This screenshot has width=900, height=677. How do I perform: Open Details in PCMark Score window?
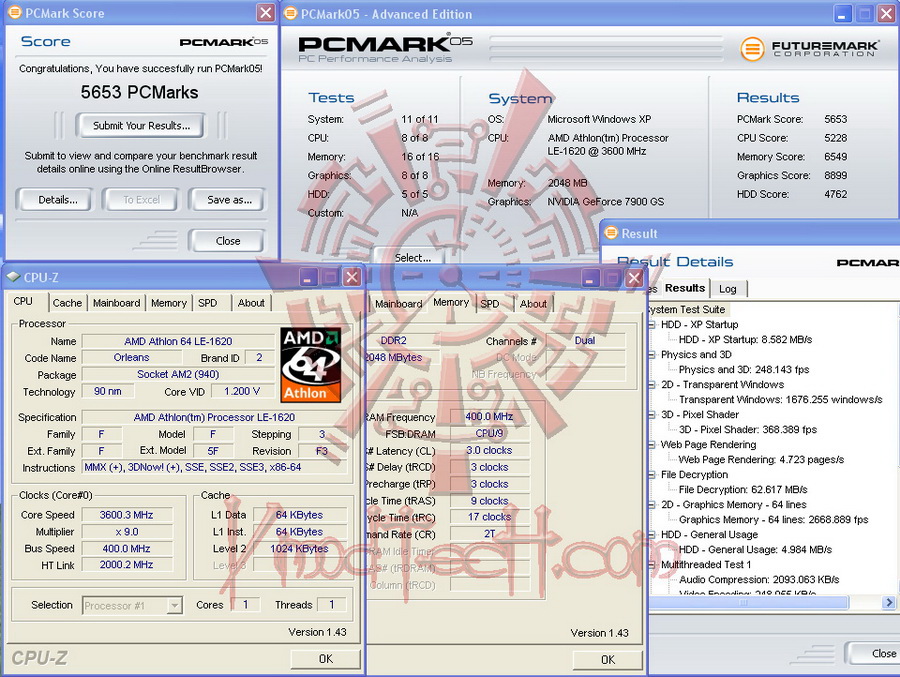(x=57, y=200)
